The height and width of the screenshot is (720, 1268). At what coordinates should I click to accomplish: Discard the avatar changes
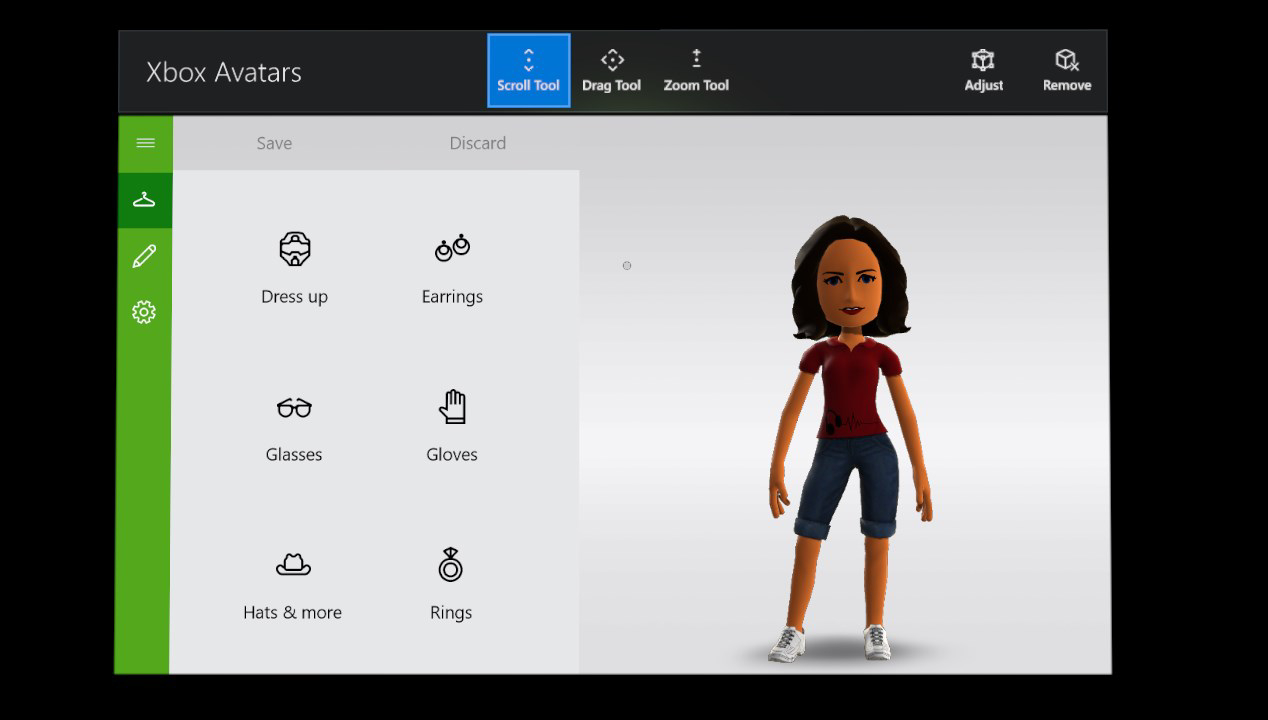pos(477,143)
